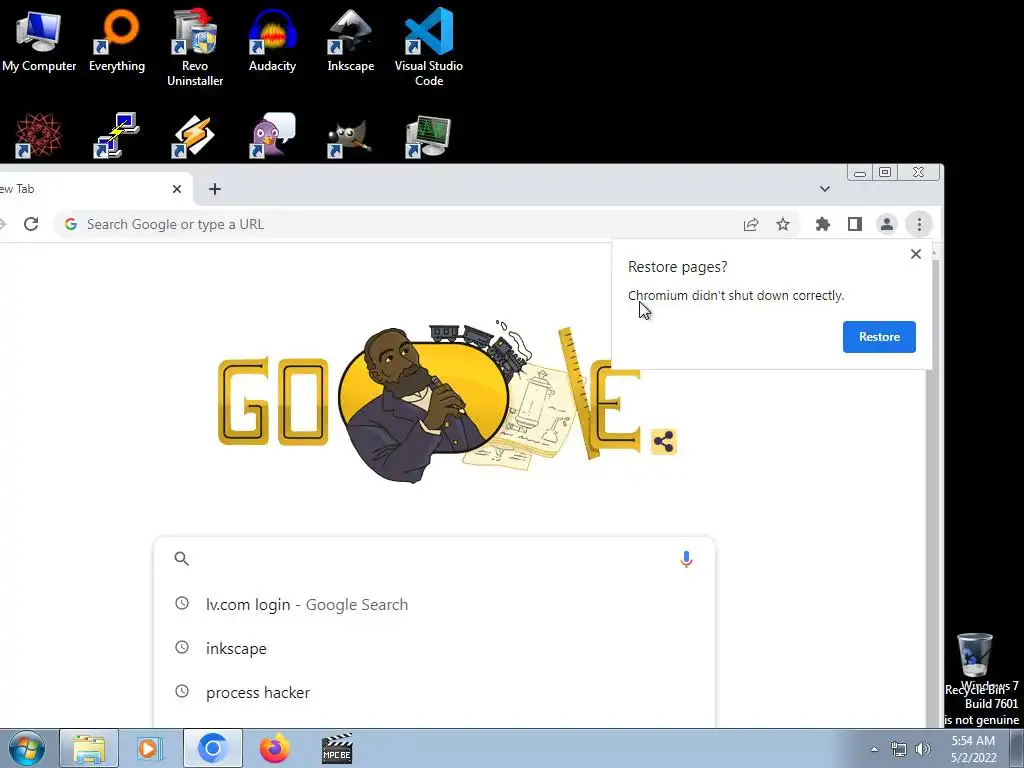Image resolution: width=1024 pixels, height=768 pixels.
Task: Open the Google Doodle illustration
Action: pyautogui.click(x=428, y=402)
